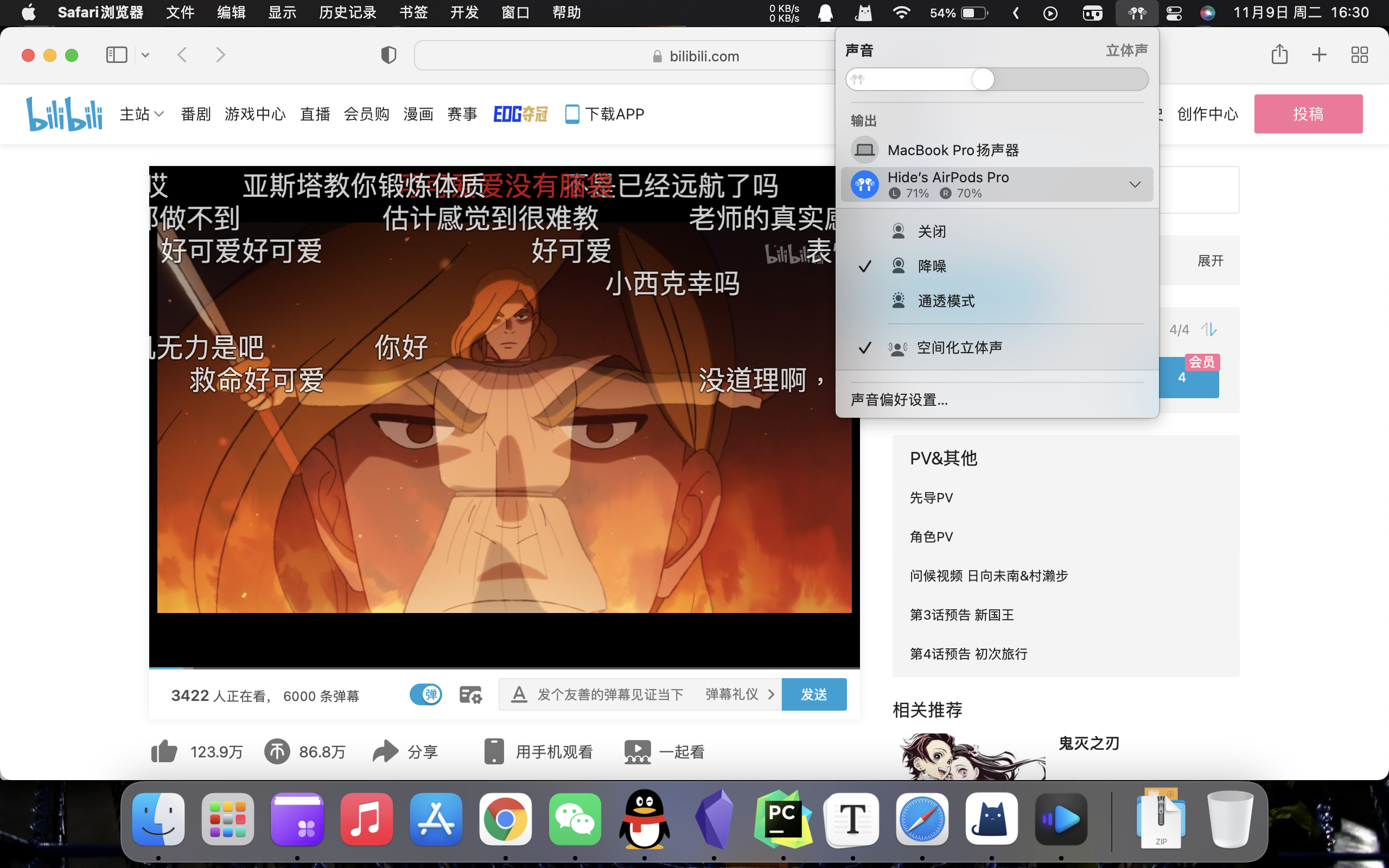Open the watch together icon

[x=637, y=751]
